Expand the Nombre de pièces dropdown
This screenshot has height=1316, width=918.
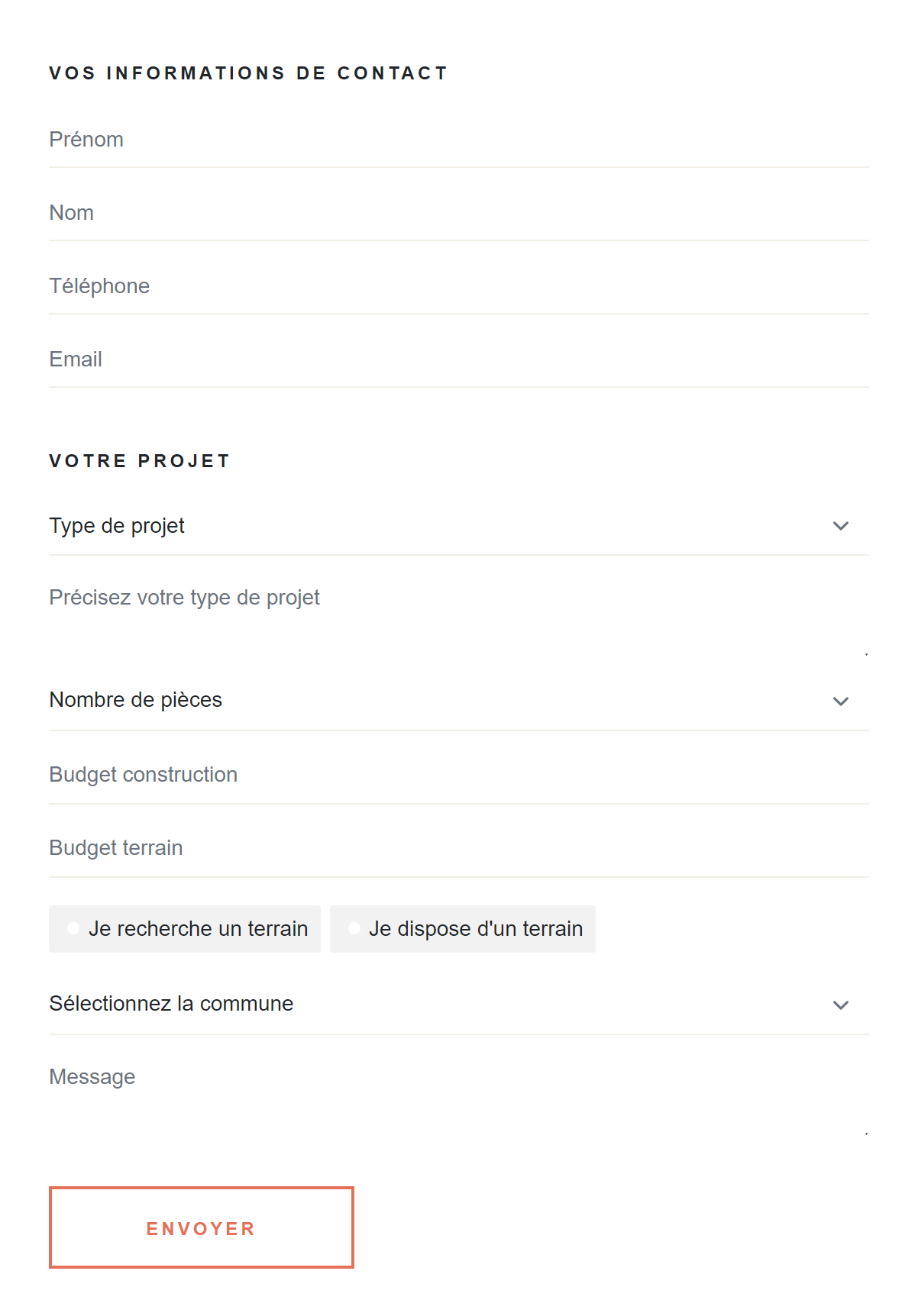(x=443, y=701)
